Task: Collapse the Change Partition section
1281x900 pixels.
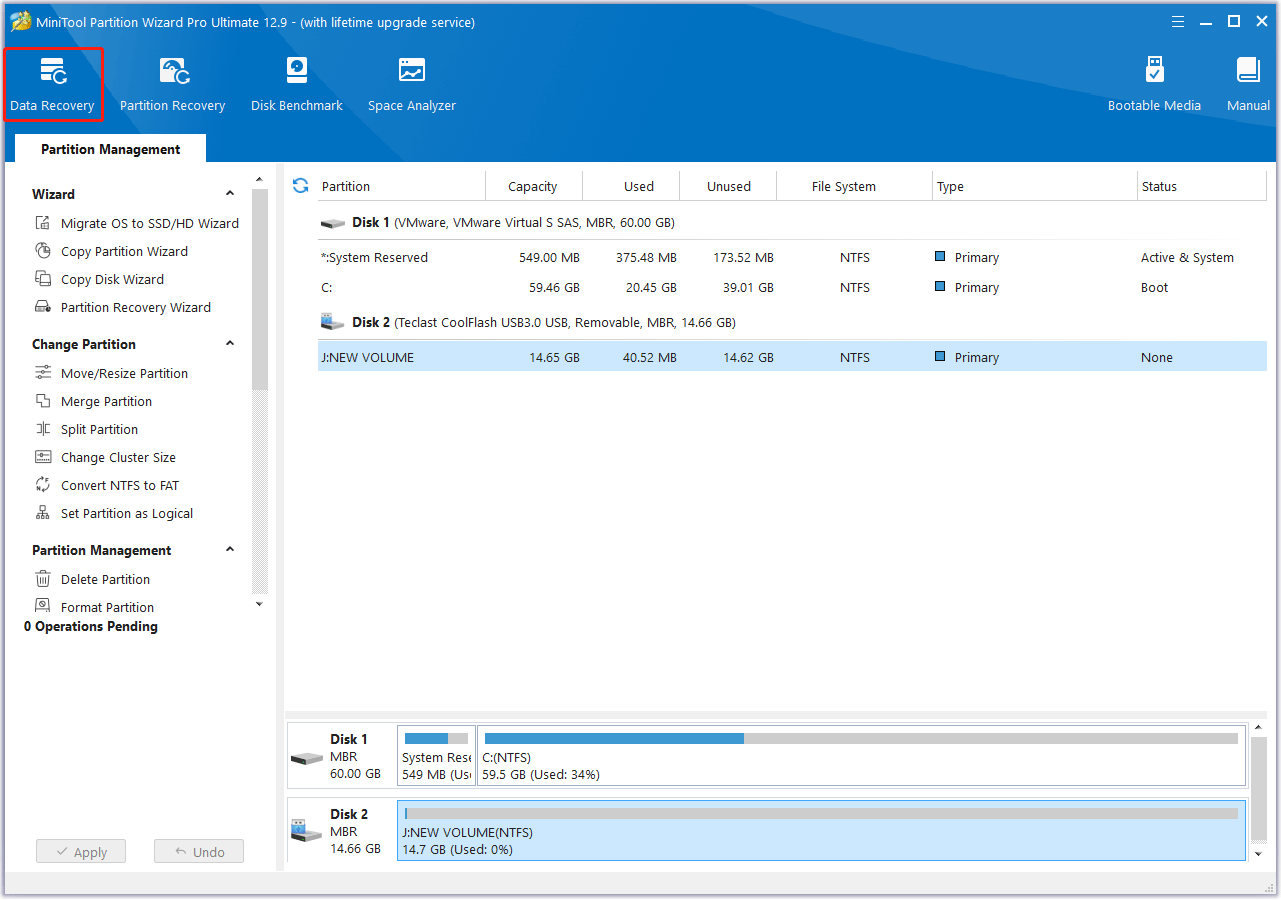Action: pos(230,344)
